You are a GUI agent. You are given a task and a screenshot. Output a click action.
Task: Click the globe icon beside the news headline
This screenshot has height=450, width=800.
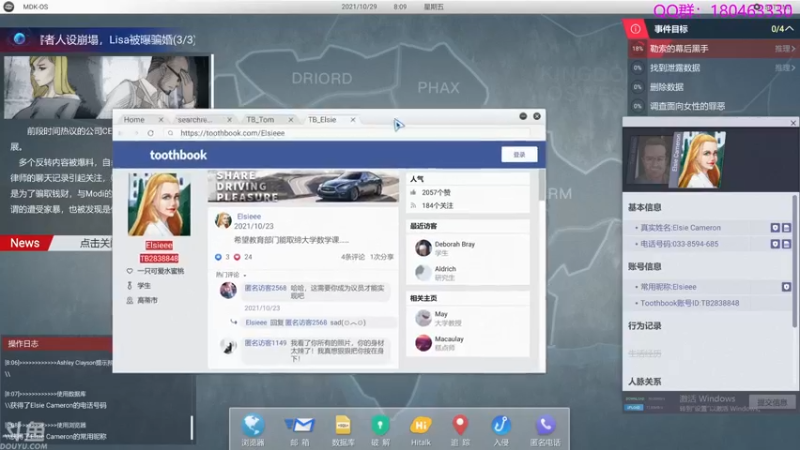click(x=19, y=39)
